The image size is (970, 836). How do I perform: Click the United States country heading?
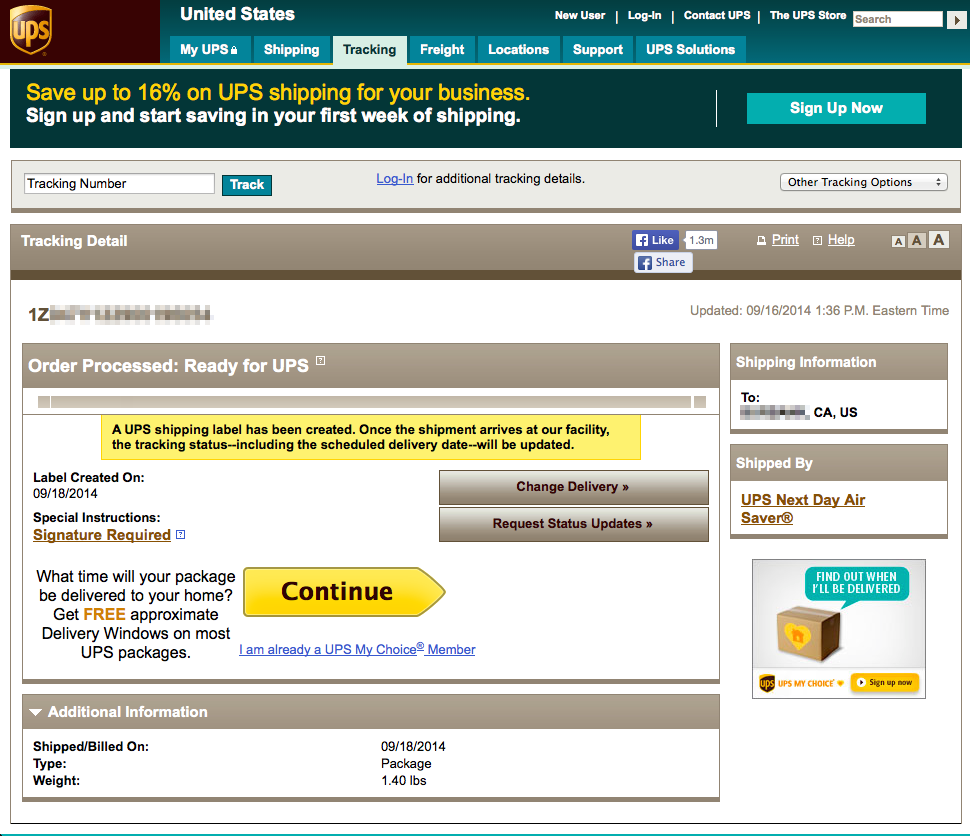coord(237,14)
